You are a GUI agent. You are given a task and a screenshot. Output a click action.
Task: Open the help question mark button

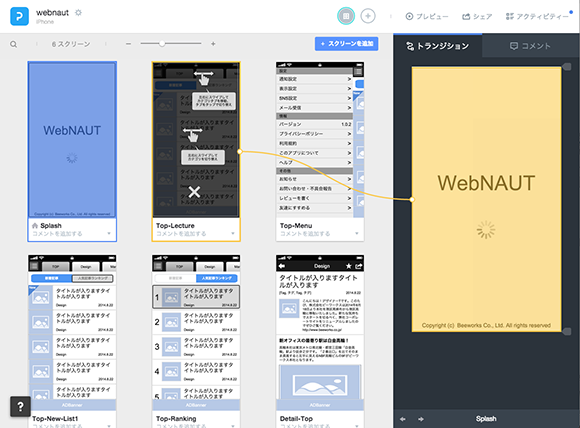(20, 407)
